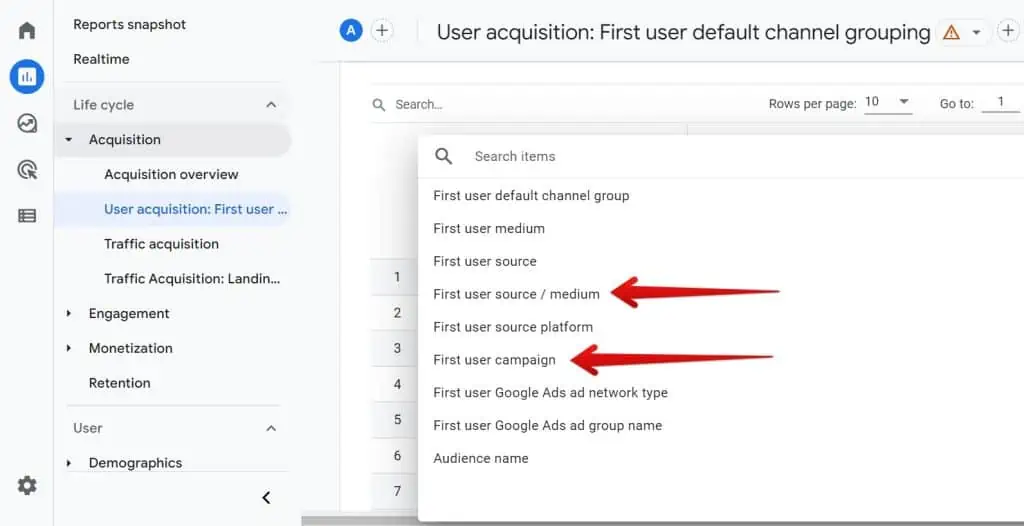Open Reports snapshot
Screen dimensions: 1024x526
click(129, 25)
